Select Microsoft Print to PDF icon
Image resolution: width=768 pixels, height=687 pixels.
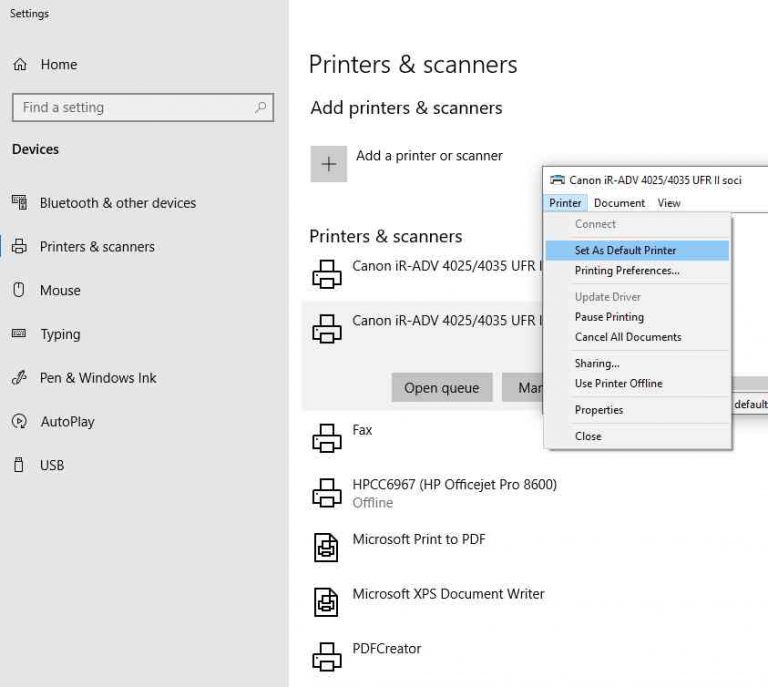click(x=327, y=546)
